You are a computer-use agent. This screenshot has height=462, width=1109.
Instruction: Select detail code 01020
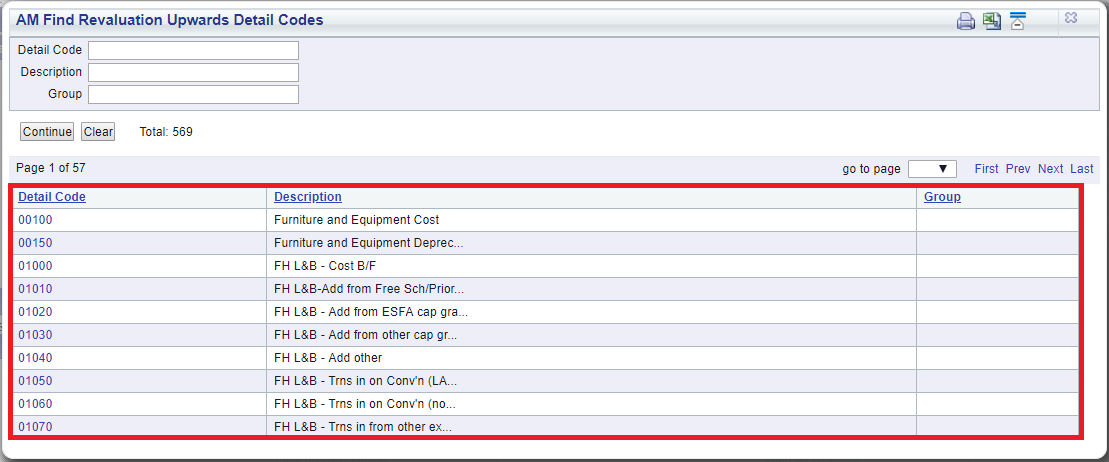[35, 312]
